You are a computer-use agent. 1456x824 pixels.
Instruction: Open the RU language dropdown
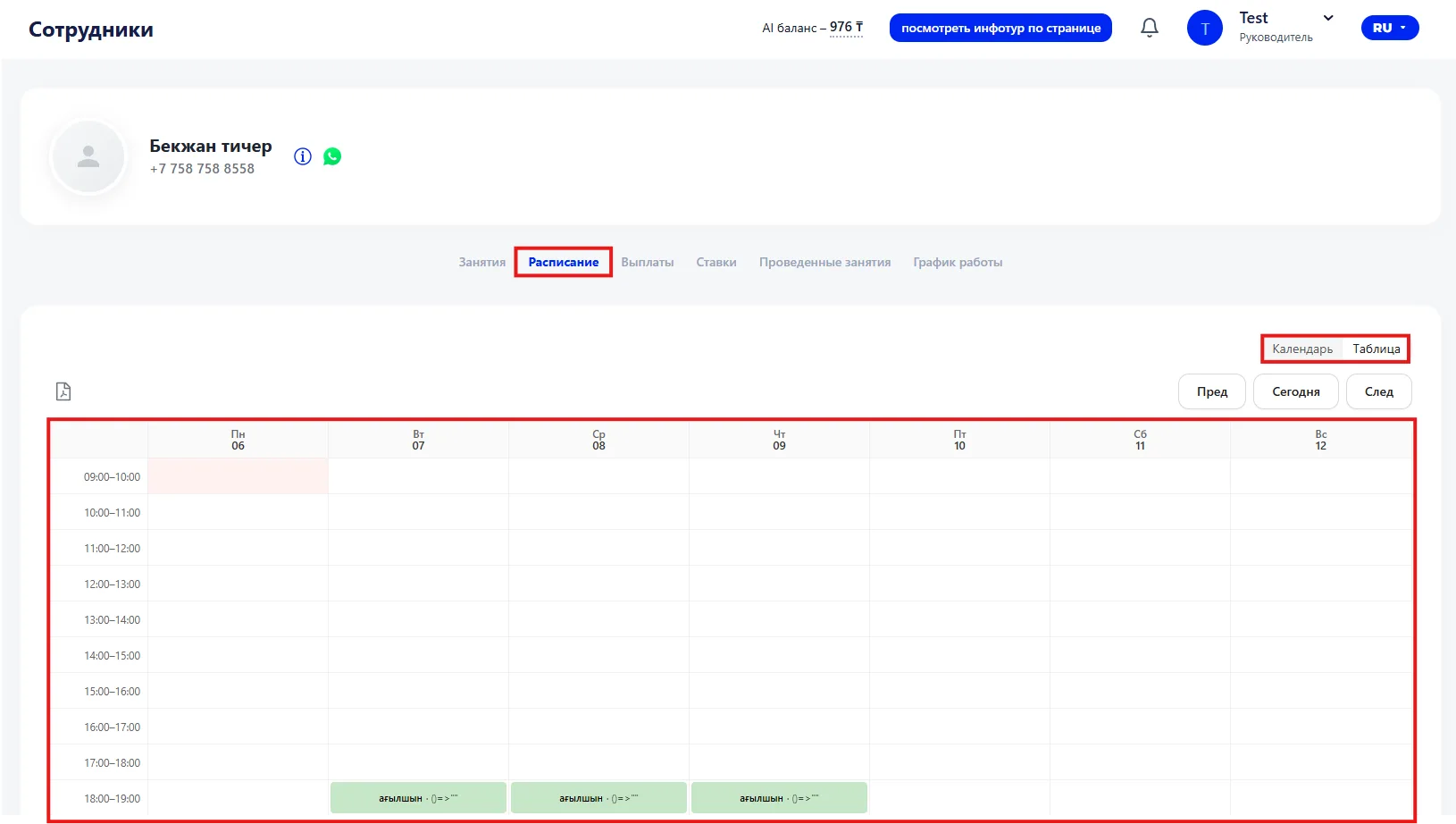(x=1390, y=28)
